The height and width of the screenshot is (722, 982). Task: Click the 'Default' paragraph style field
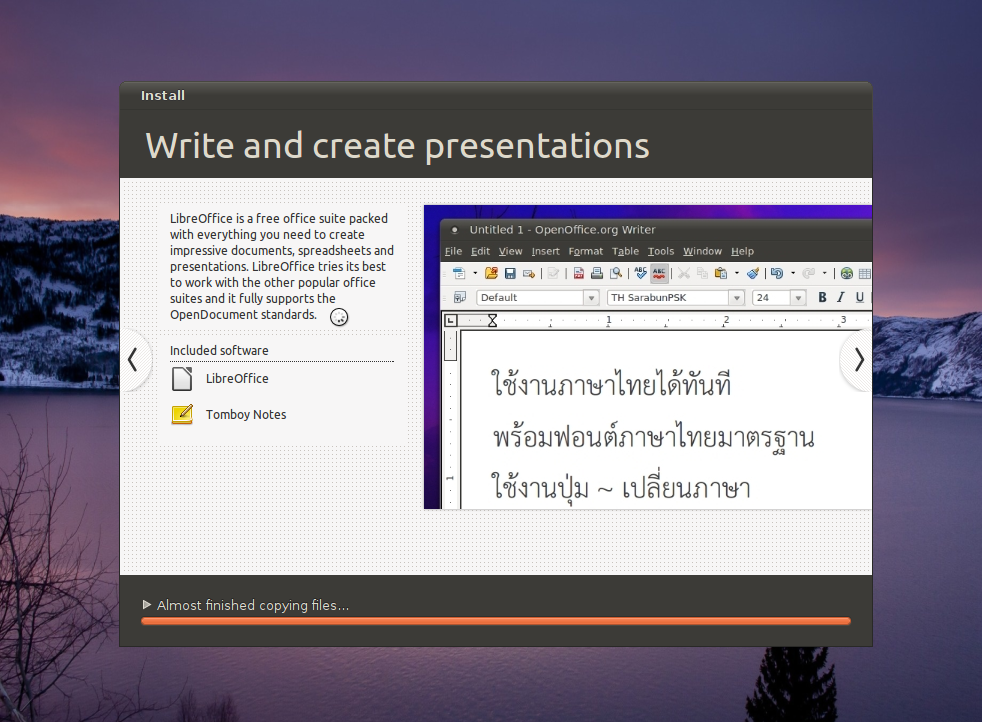(530, 297)
